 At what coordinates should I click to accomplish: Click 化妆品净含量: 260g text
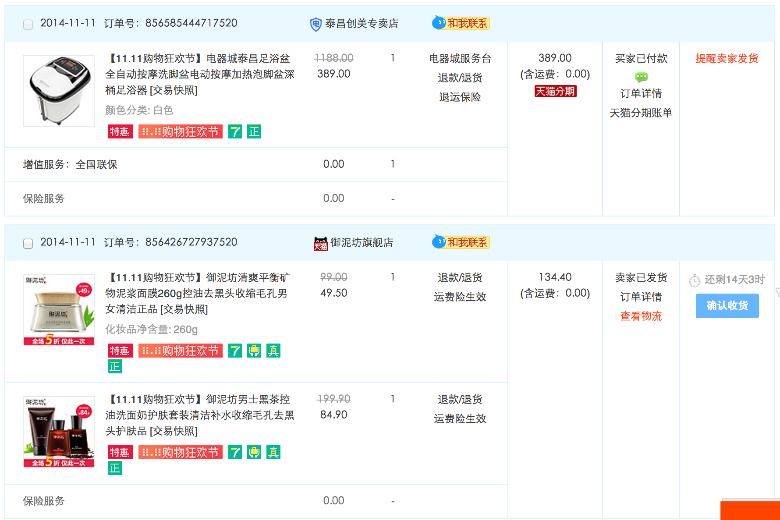151,329
